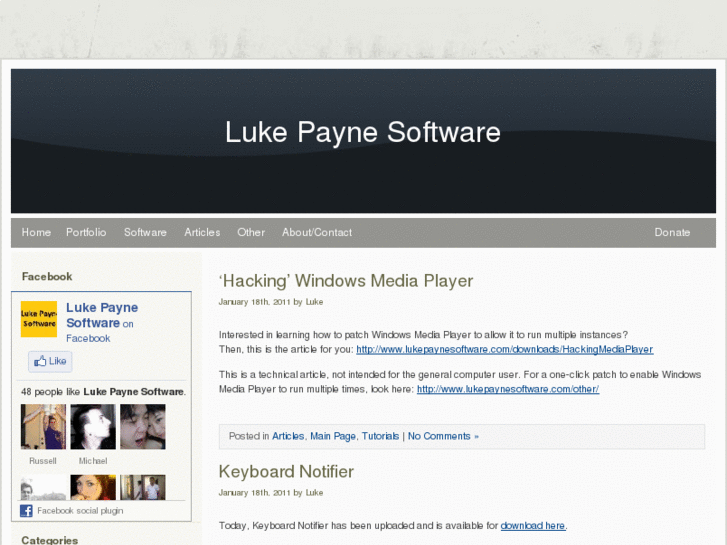Open the About/Contact menu item
727x545 pixels.
(317, 232)
